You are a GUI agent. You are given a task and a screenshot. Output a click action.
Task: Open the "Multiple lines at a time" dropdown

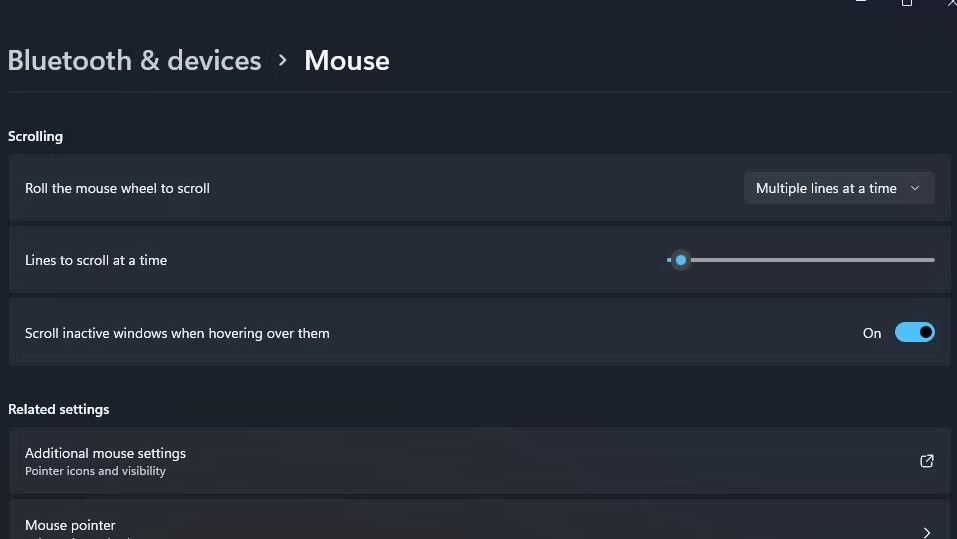point(838,188)
